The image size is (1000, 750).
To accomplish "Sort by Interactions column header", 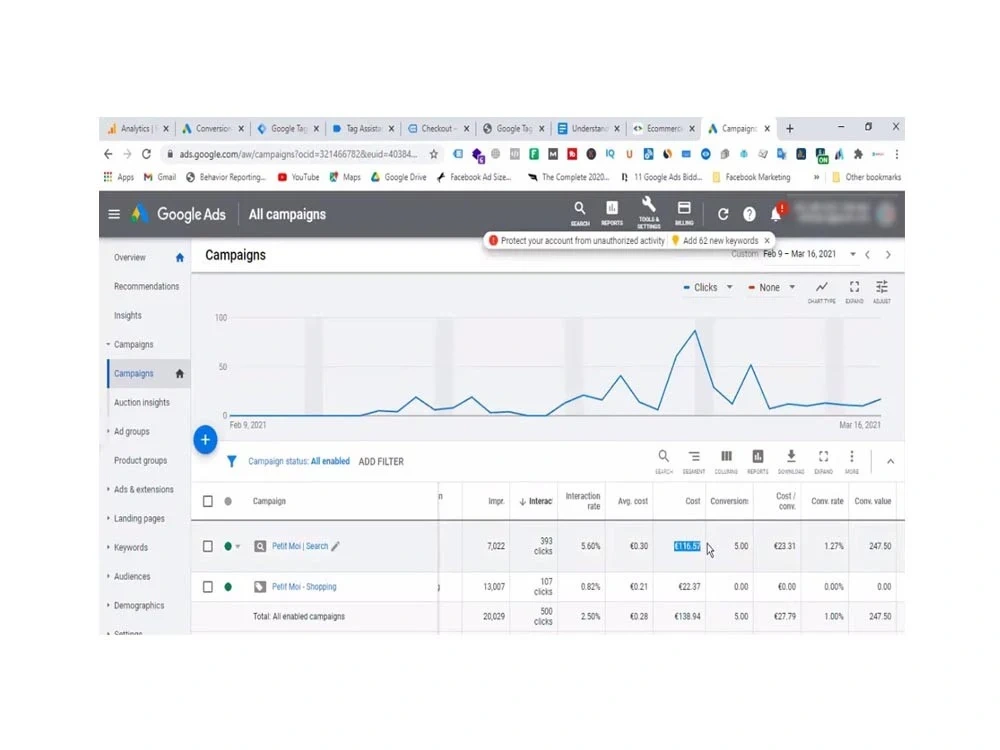I will point(535,501).
